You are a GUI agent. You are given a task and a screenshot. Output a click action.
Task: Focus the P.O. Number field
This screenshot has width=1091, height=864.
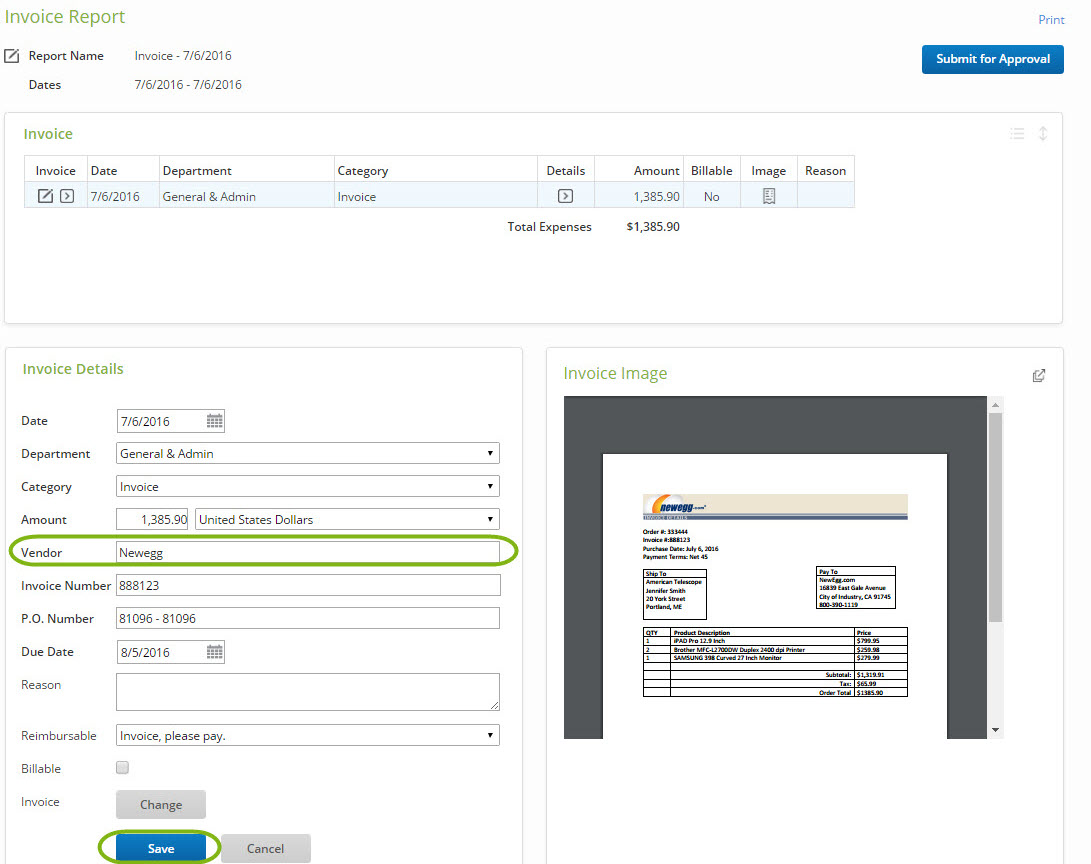coord(308,618)
